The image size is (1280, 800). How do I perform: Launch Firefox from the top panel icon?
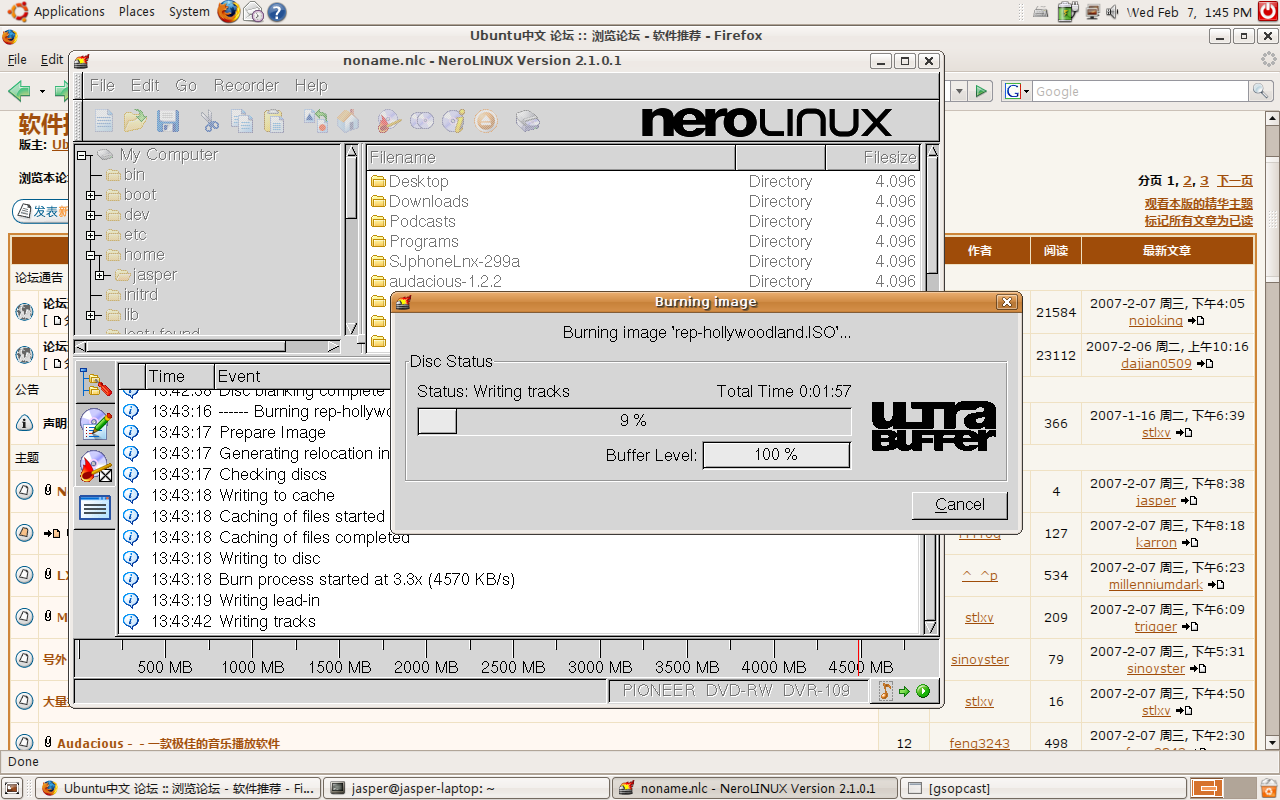[229, 12]
